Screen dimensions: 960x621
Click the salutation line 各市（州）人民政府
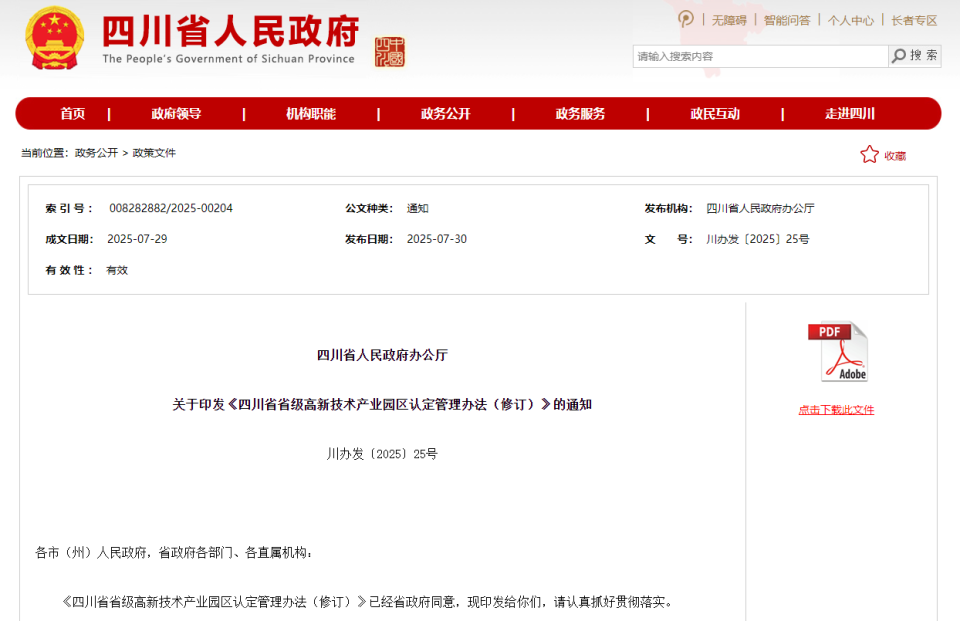click(x=174, y=552)
